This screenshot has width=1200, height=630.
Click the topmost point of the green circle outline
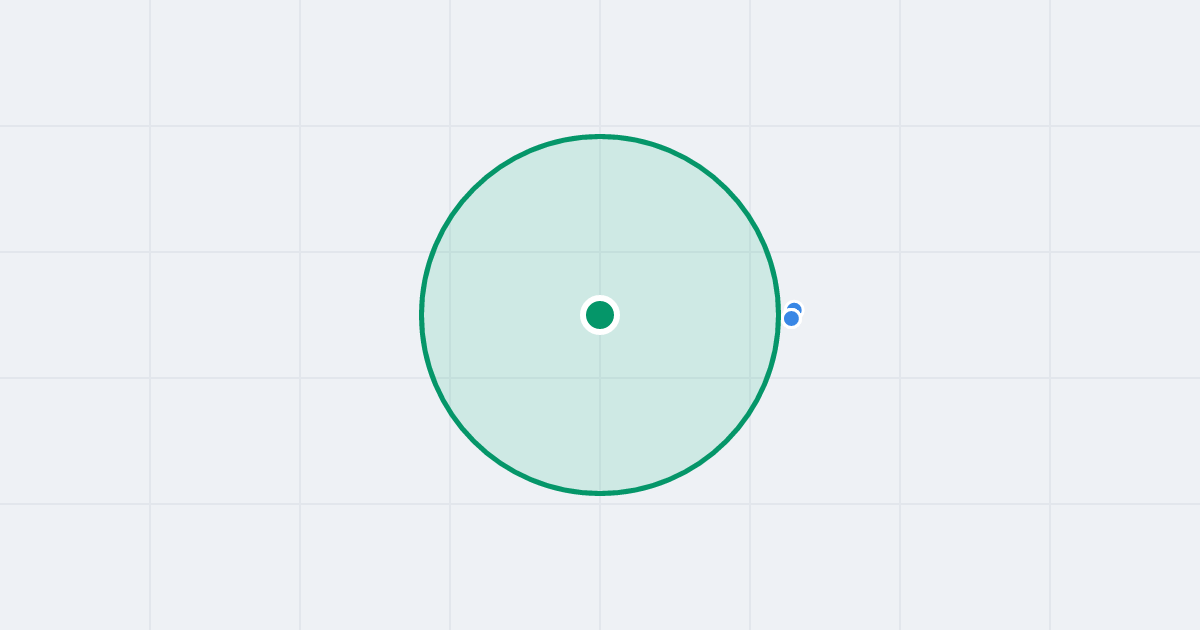tap(600, 136)
